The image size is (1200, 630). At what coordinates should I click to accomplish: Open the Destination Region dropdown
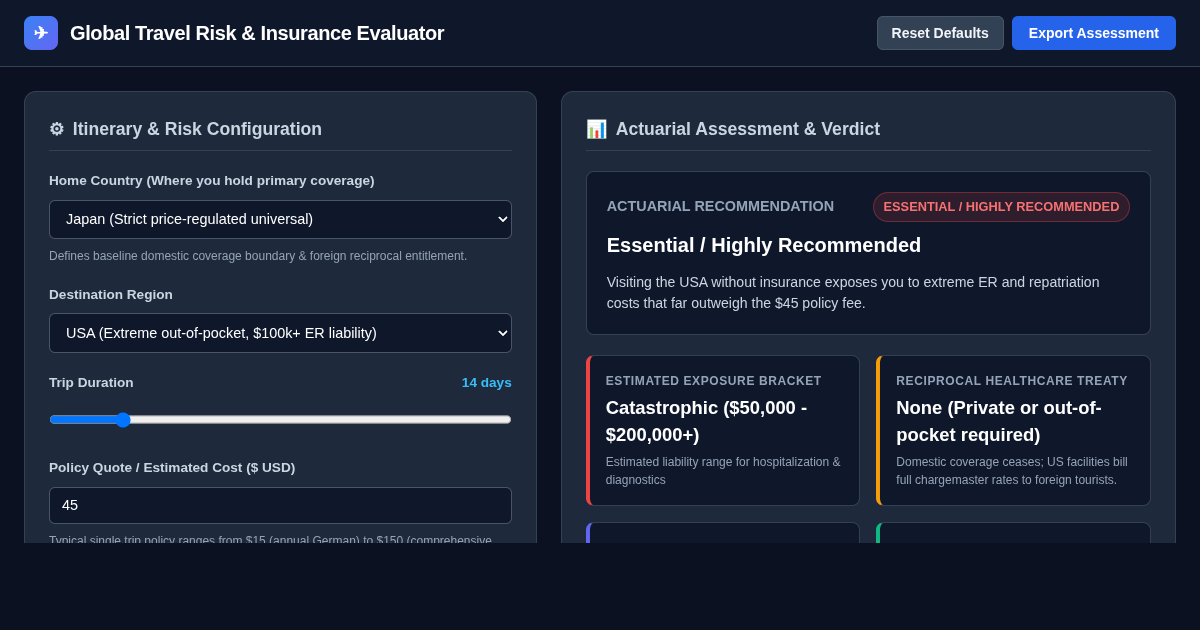[x=280, y=333]
